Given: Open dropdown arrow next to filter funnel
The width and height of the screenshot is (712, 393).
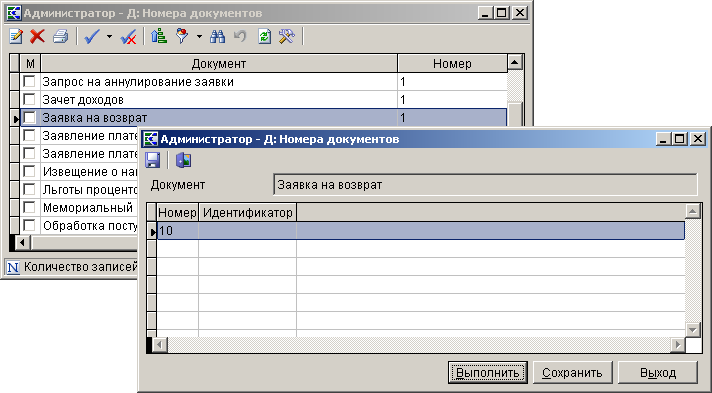Looking at the screenshot, I should tap(199, 36).
